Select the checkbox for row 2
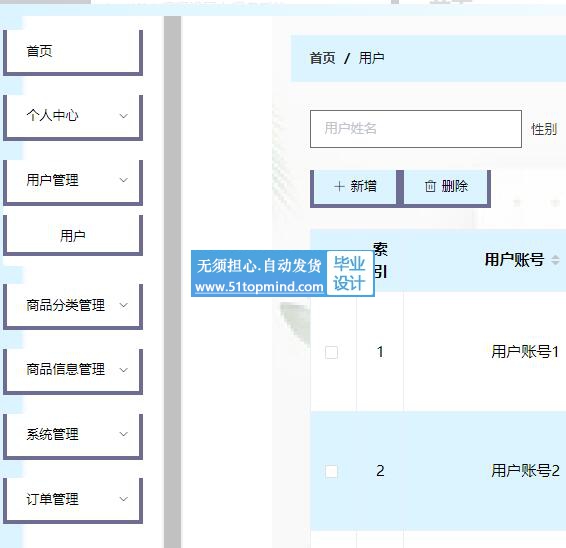The height and width of the screenshot is (548, 566). [331, 471]
